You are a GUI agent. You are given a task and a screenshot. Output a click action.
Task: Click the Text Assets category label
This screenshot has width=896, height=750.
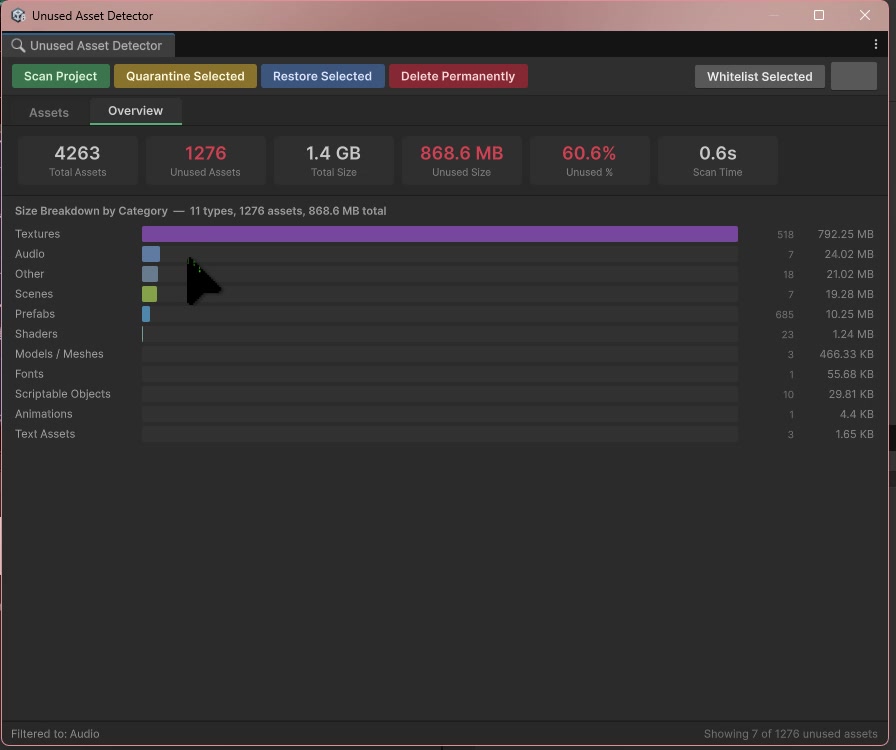45,434
